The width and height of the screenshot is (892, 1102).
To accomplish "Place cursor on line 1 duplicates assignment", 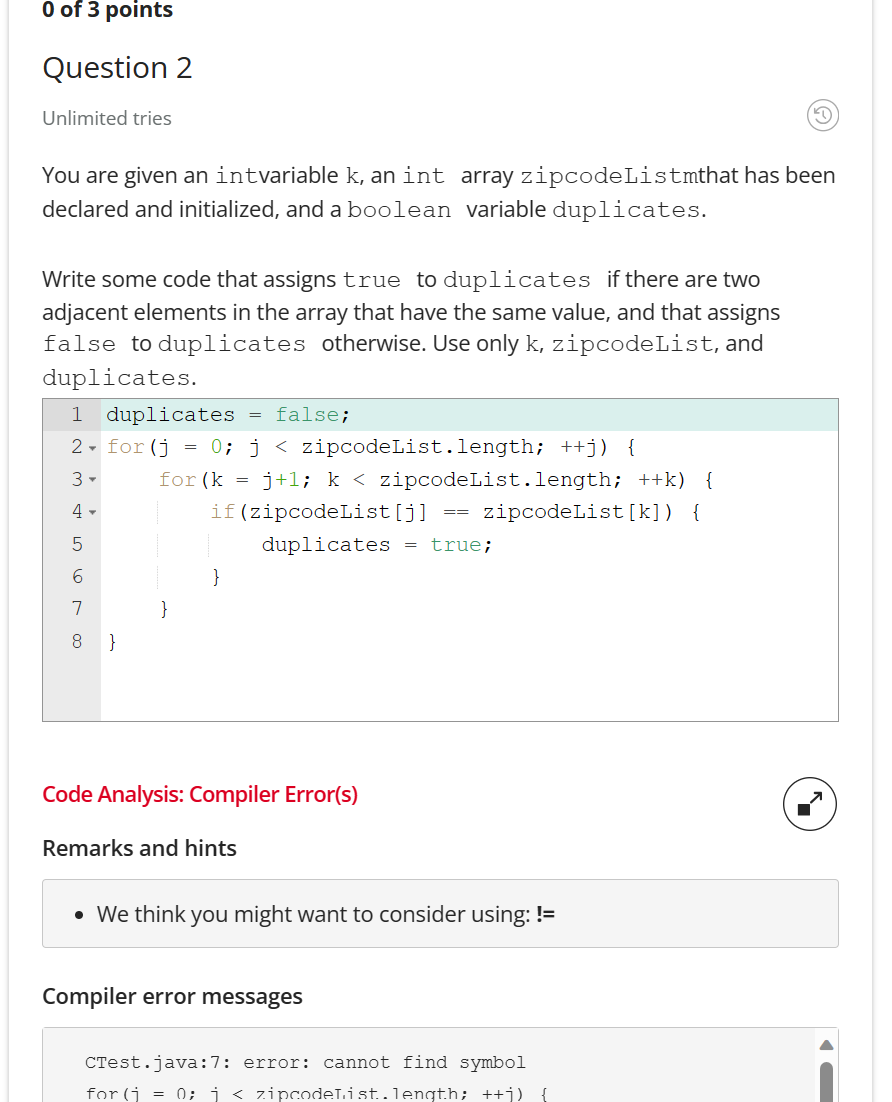I will click(230, 413).
